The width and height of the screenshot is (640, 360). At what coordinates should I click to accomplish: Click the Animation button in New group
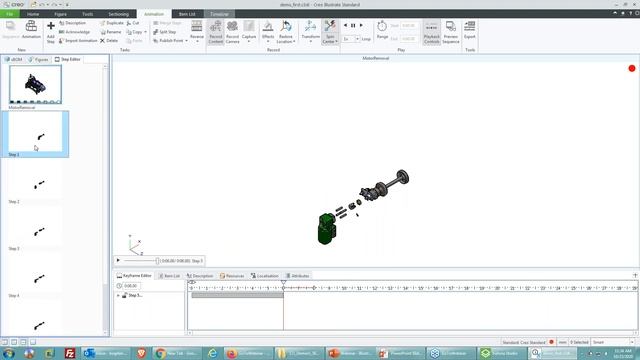click(31, 29)
